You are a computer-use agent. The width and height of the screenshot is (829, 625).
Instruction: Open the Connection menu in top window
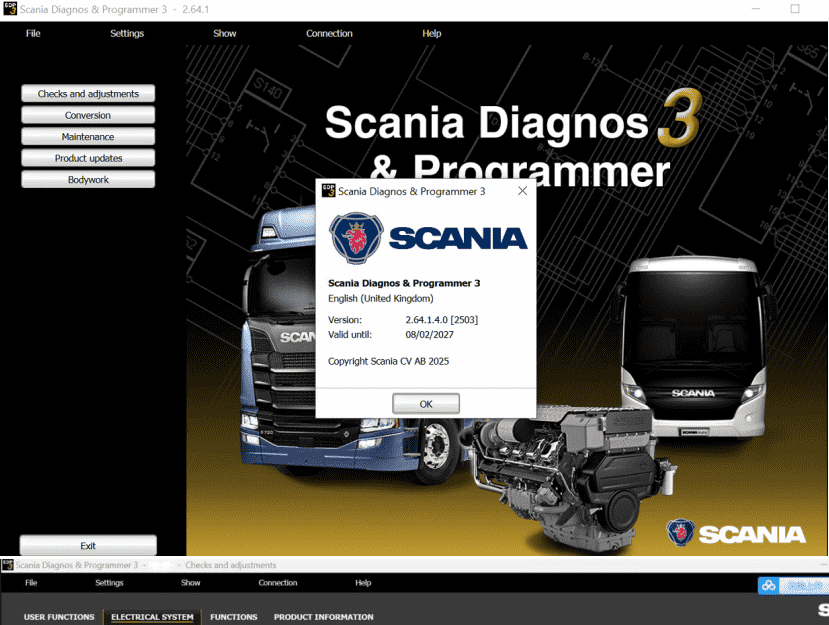[329, 33]
